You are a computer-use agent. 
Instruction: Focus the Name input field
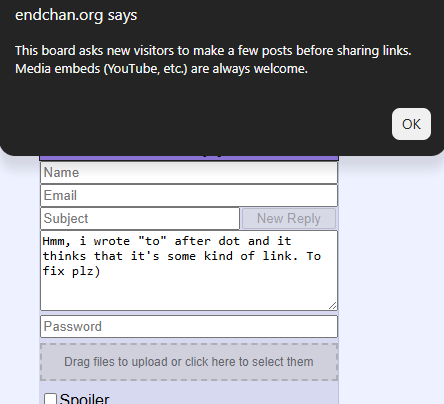(189, 173)
